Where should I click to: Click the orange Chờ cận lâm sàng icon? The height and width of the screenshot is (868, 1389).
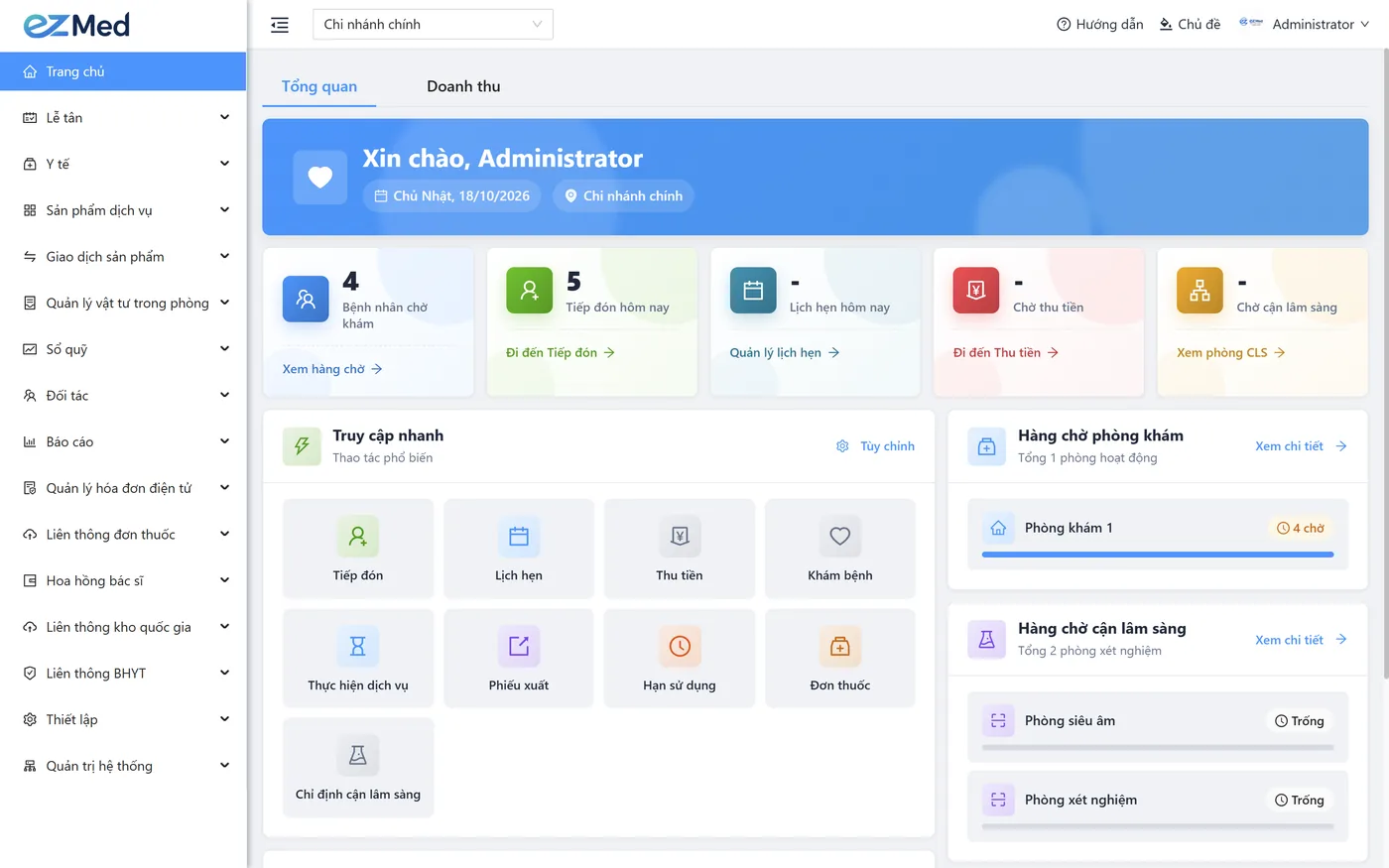1200,291
